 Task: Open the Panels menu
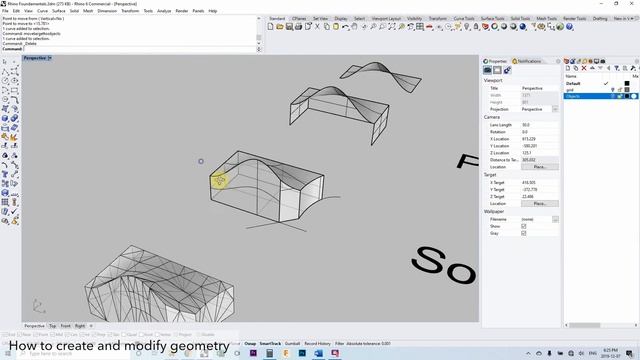[x=198, y=11]
